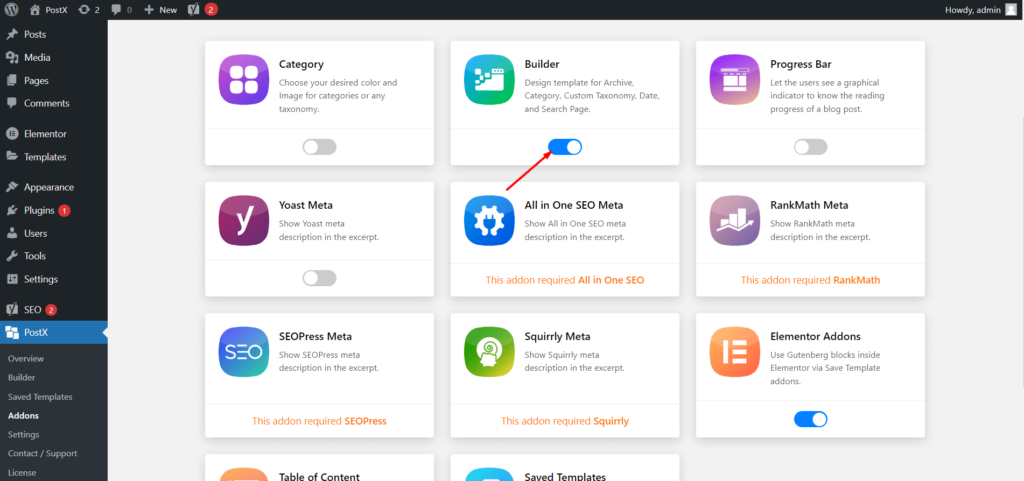Click the SEOPress required plugin link

tap(366, 421)
